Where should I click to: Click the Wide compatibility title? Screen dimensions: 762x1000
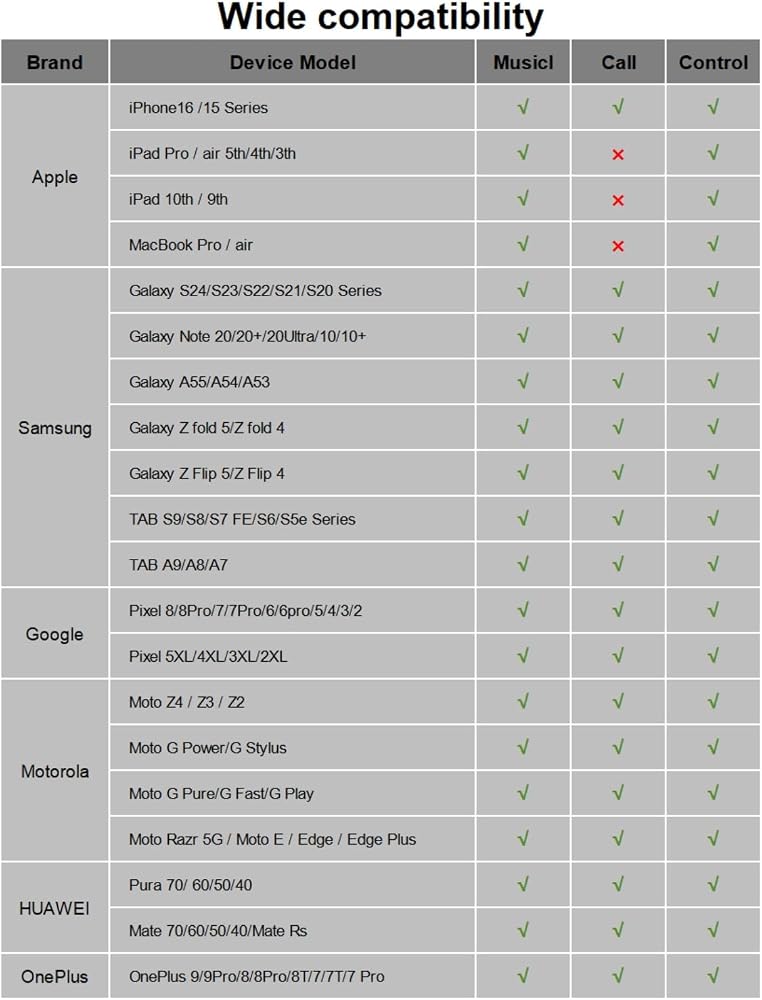(381, 17)
